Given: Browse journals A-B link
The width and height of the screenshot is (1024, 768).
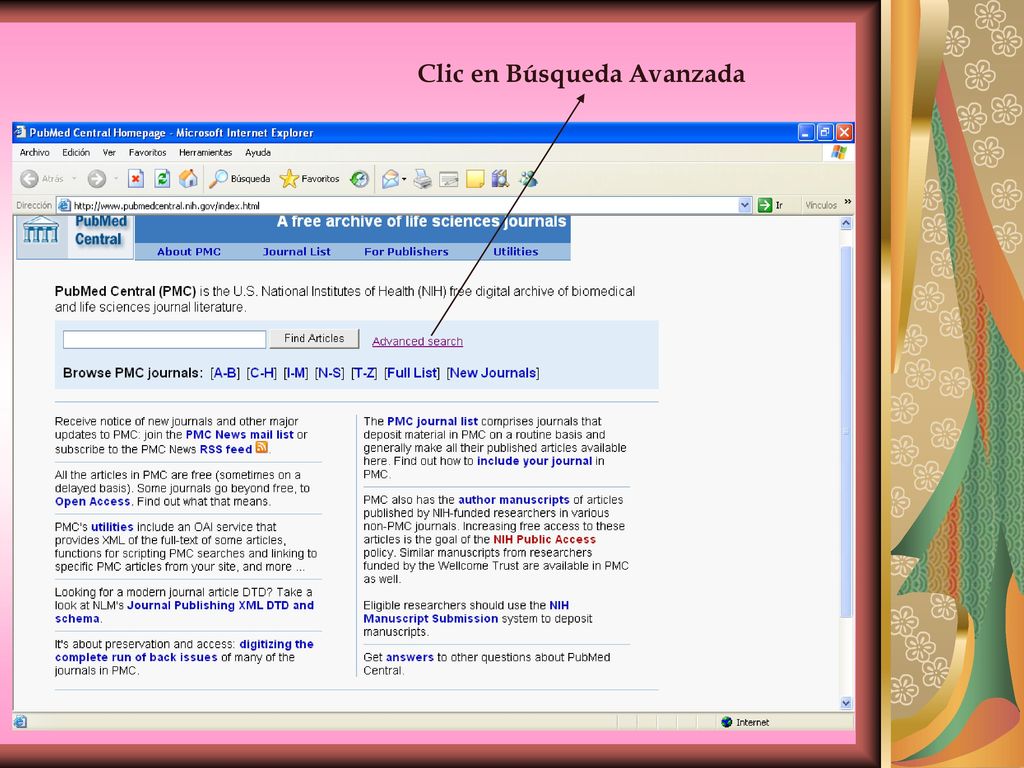Looking at the screenshot, I should tap(225, 373).
